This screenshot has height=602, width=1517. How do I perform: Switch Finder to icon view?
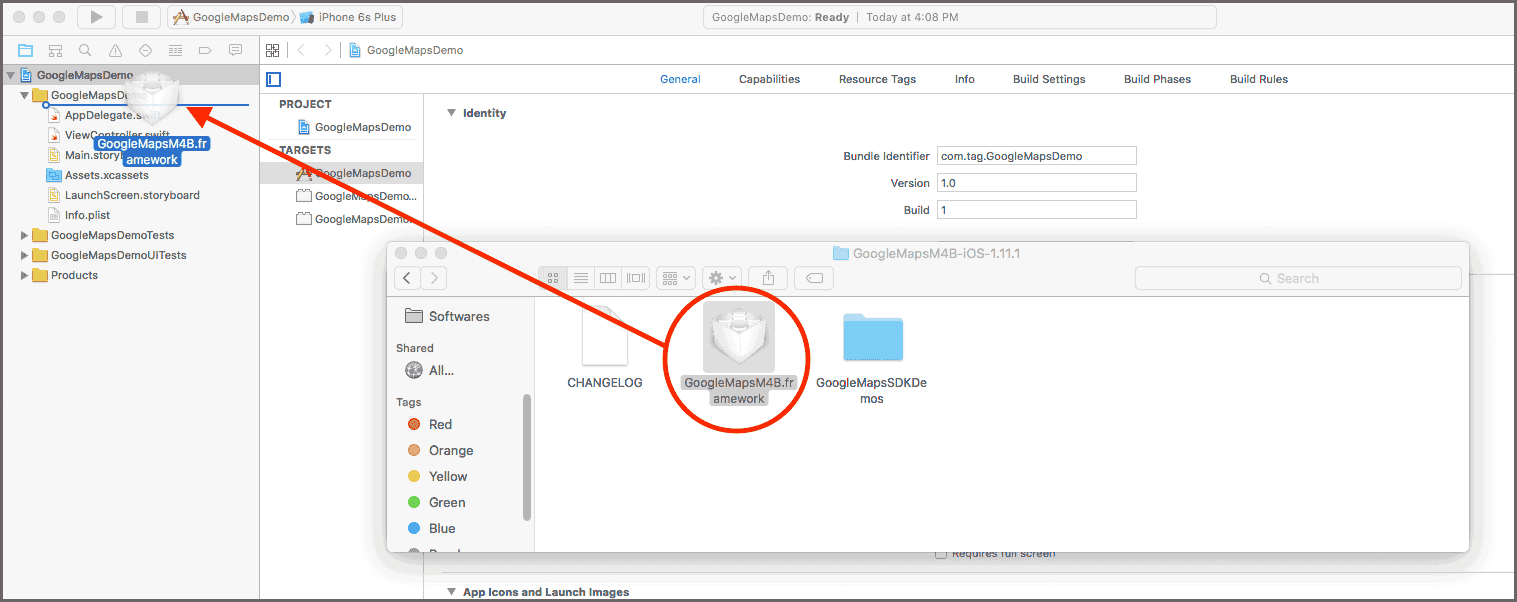coord(553,278)
